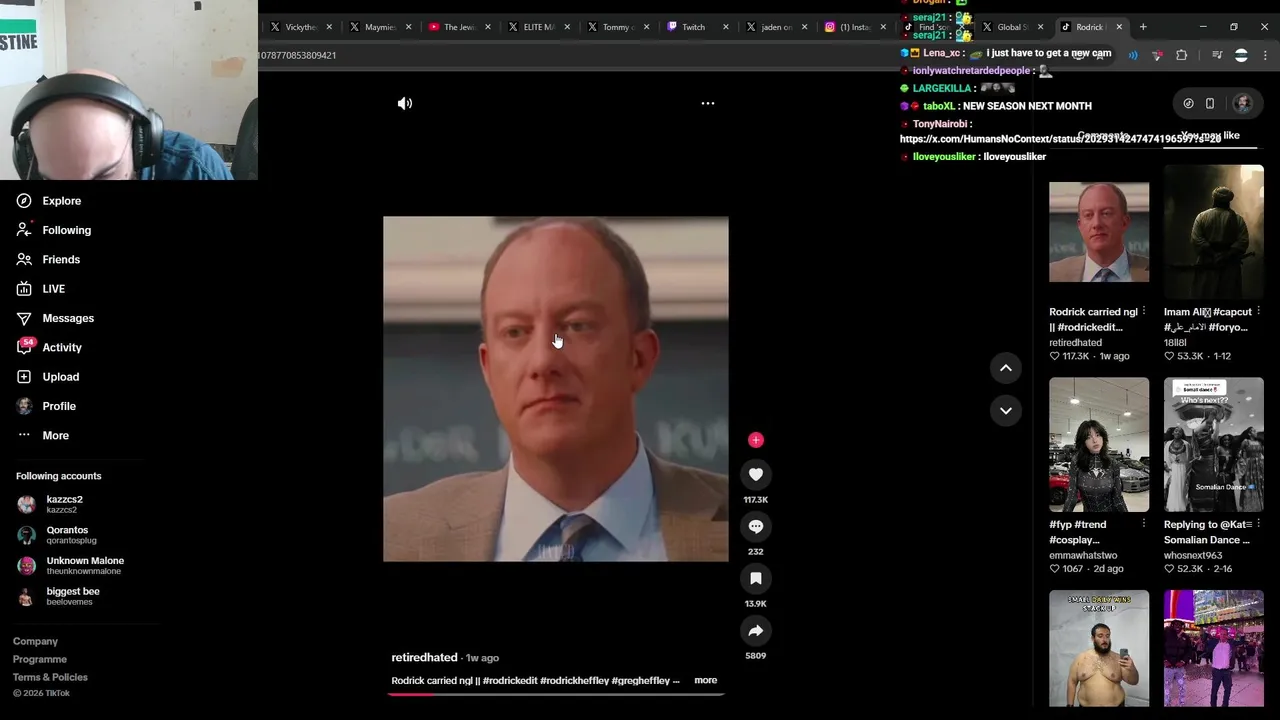The height and width of the screenshot is (720, 1280).
Task: Open #rodrickheffley hashtag link
Action: click(574, 681)
